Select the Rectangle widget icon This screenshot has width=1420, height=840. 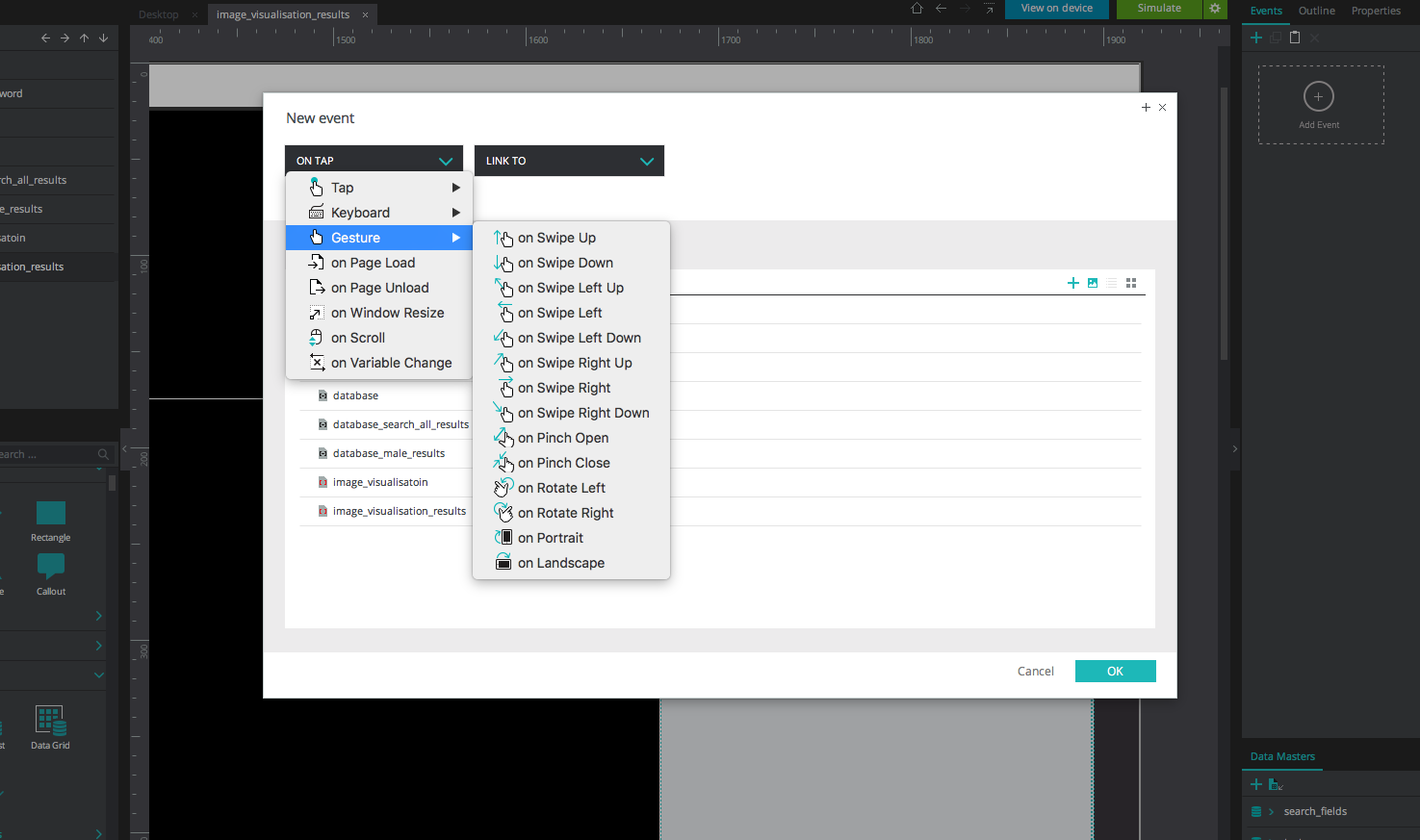point(50,514)
